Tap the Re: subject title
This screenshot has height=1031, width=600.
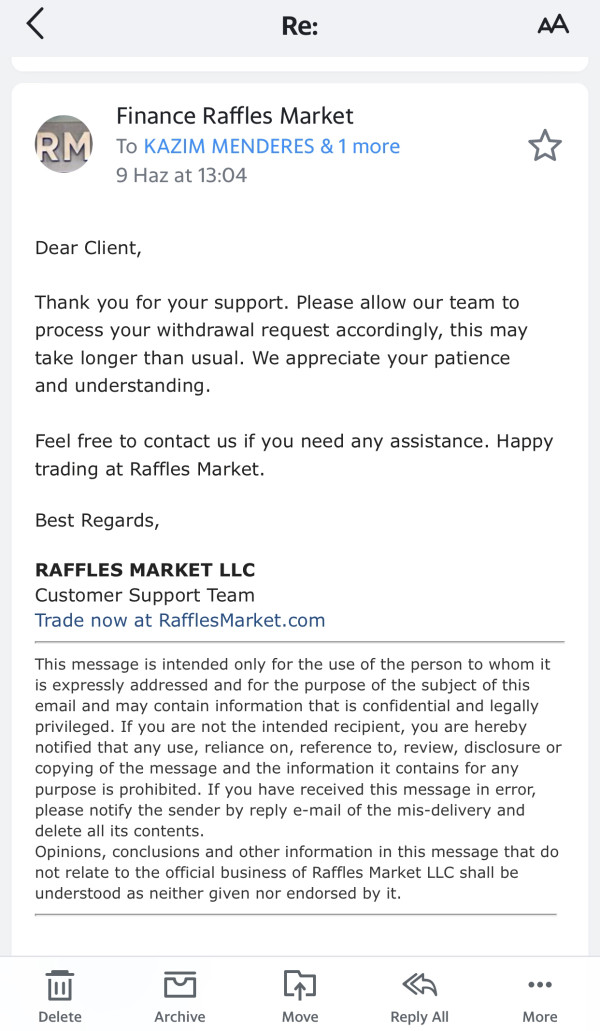click(x=300, y=26)
